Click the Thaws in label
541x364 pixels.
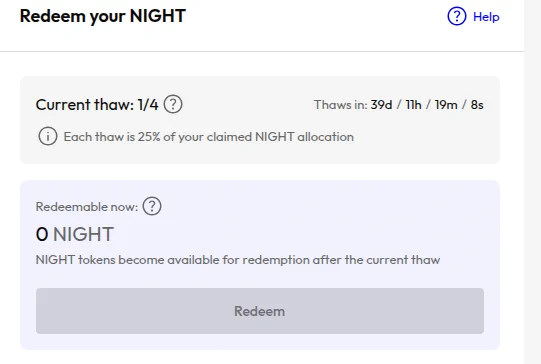tap(341, 105)
